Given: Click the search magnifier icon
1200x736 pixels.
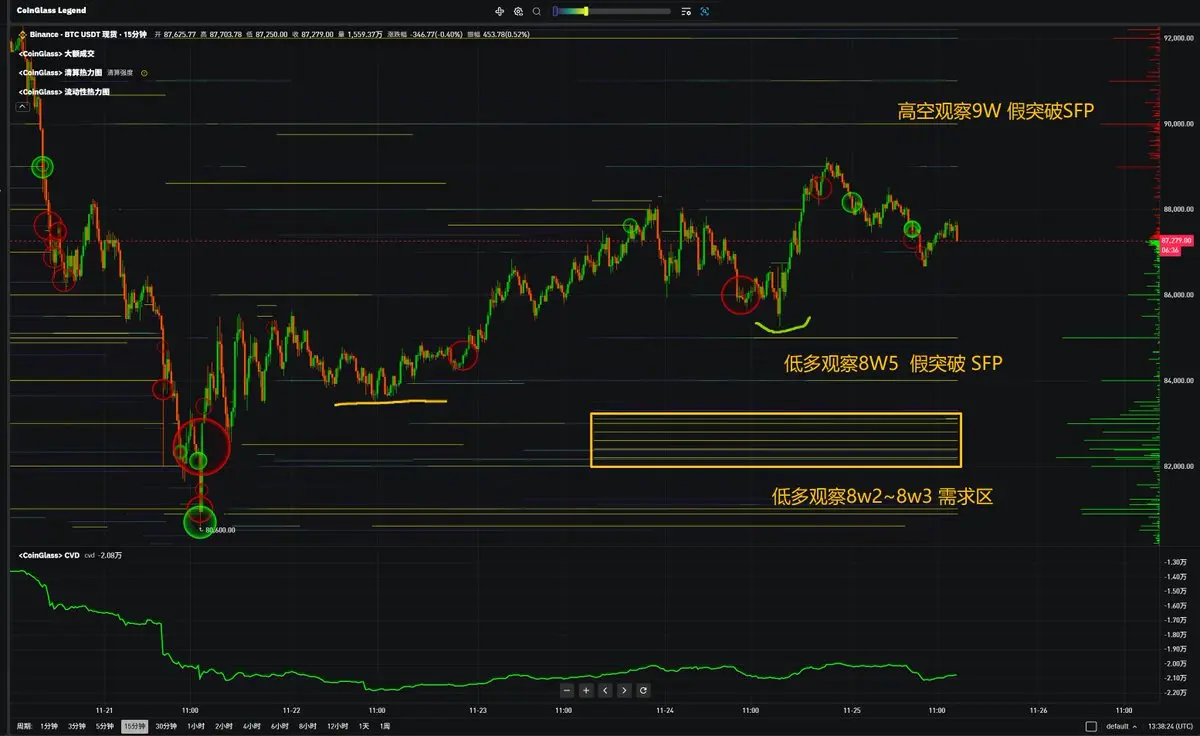Looking at the screenshot, I should pos(536,11).
